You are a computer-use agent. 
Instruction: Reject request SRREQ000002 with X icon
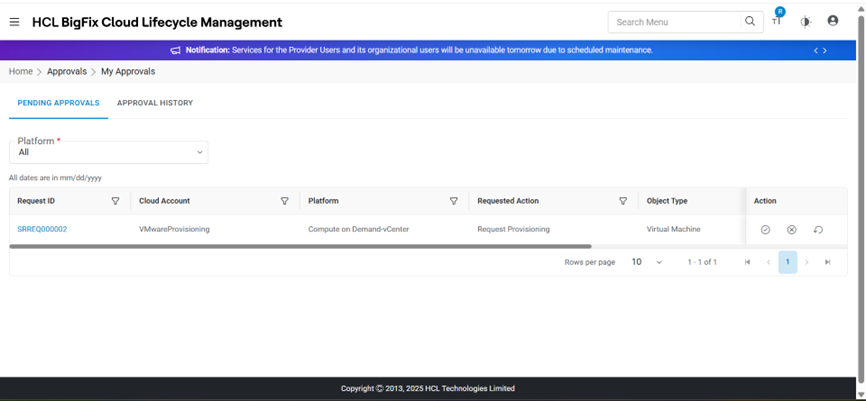(x=791, y=229)
